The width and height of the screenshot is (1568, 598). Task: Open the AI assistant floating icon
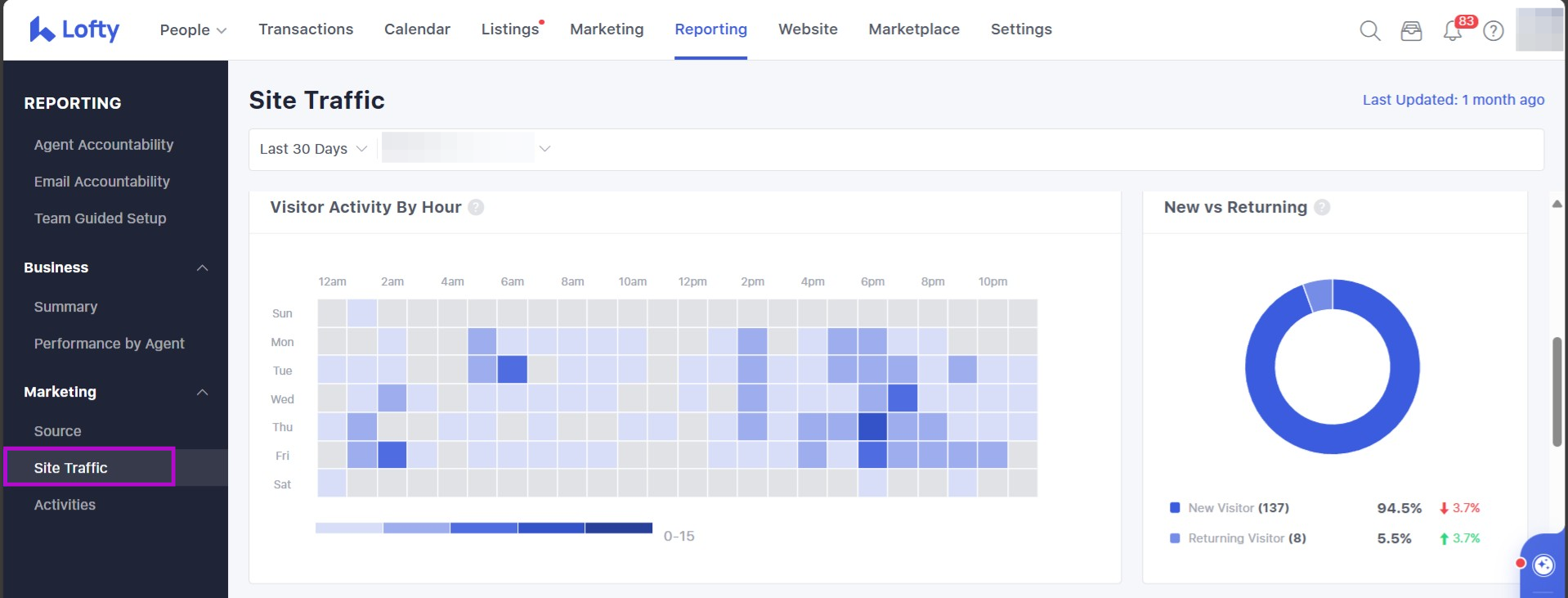point(1543,565)
